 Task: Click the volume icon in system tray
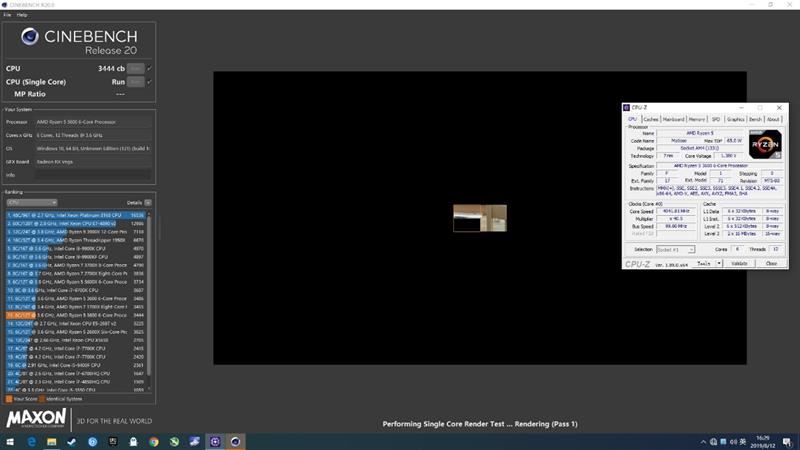click(733, 442)
